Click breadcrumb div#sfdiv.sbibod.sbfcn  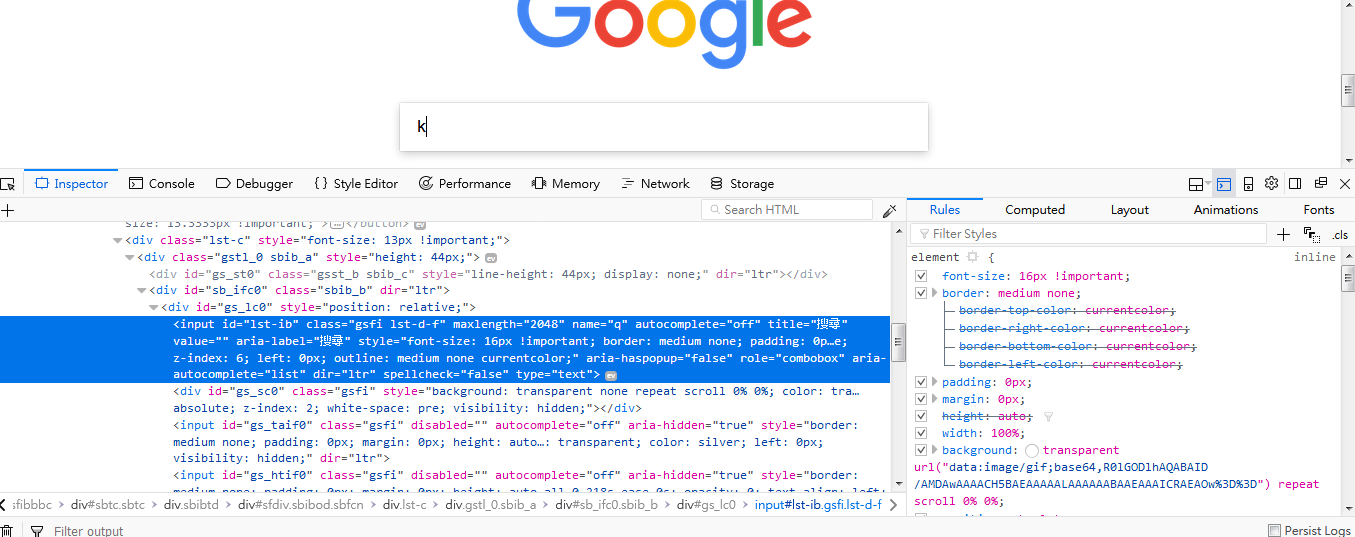point(301,505)
